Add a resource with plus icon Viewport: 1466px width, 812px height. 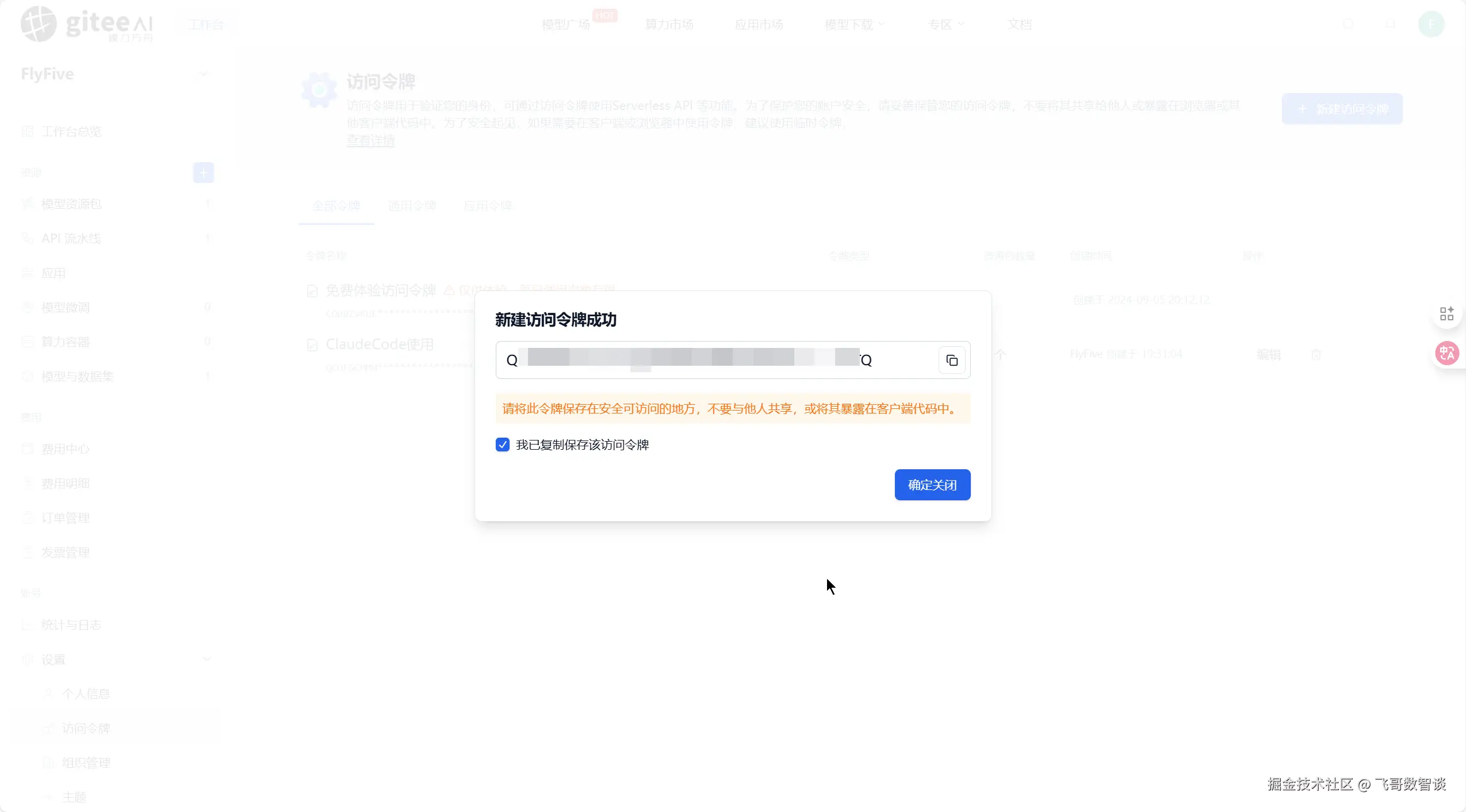pyautogui.click(x=203, y=173)
